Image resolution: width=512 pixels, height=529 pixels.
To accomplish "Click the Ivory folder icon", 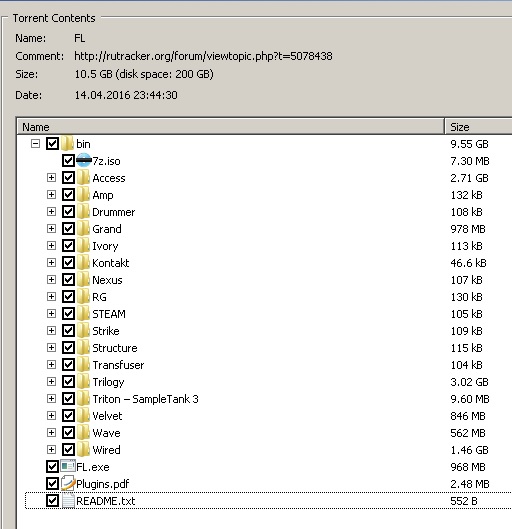I will [x=83, y=246].
